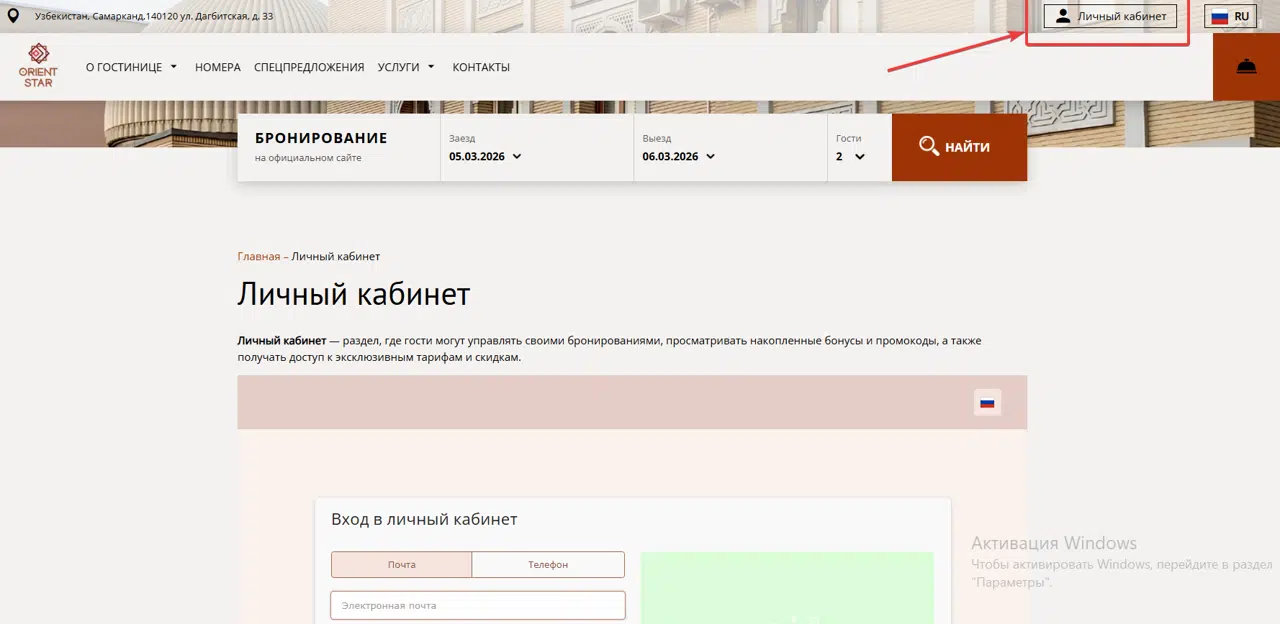The image size is (1280, 624).
Task: Click the hotel address text in header
Action: click(154, 16)
